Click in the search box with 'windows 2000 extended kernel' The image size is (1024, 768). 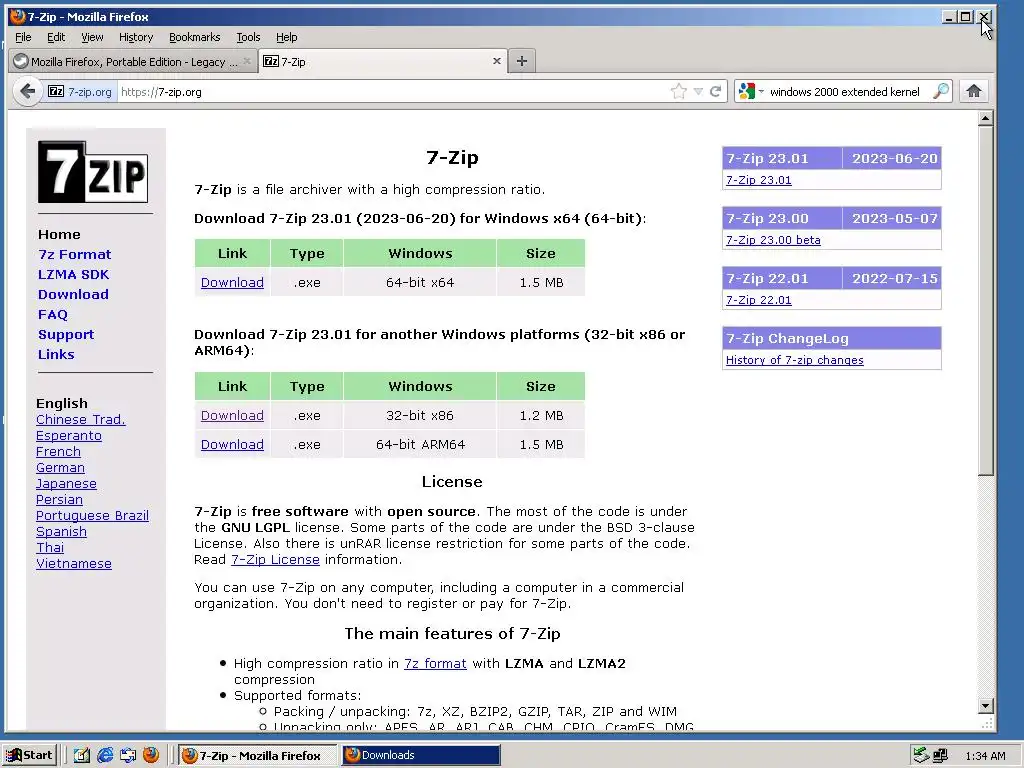tap(844, 92)
